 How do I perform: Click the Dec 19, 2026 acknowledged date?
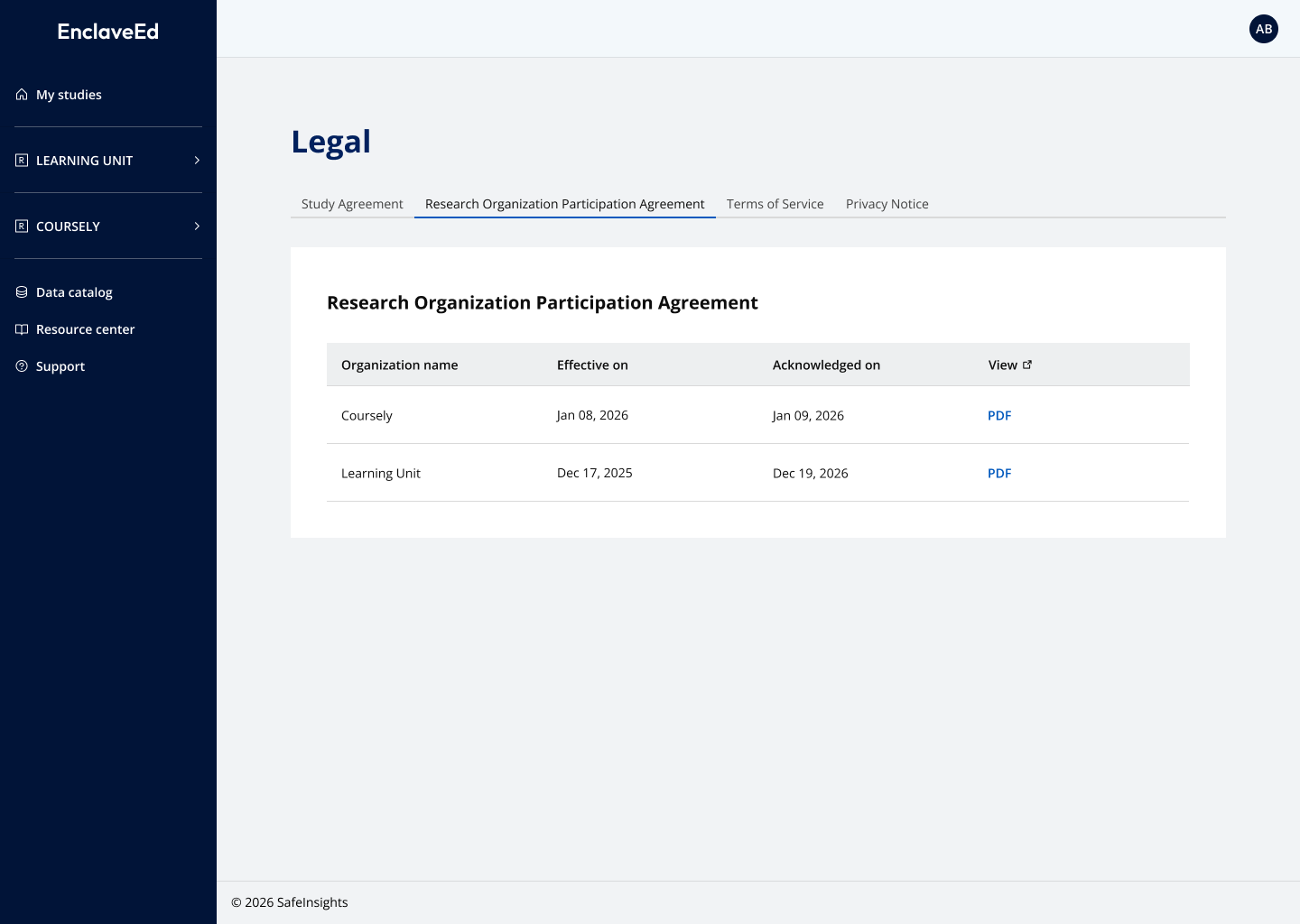tap(811, 473)
